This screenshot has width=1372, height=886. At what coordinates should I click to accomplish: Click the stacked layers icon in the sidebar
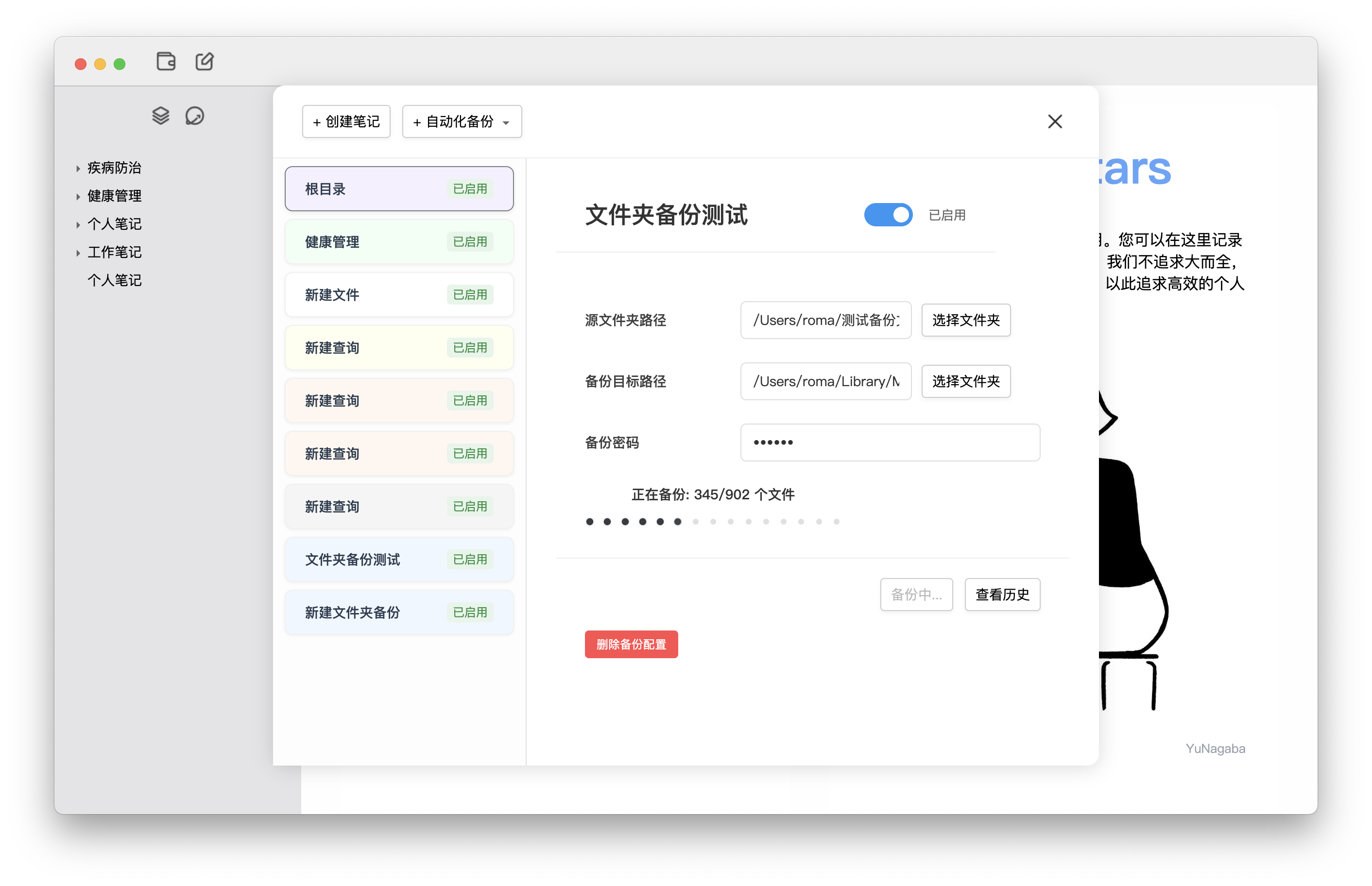pos(160,116)
